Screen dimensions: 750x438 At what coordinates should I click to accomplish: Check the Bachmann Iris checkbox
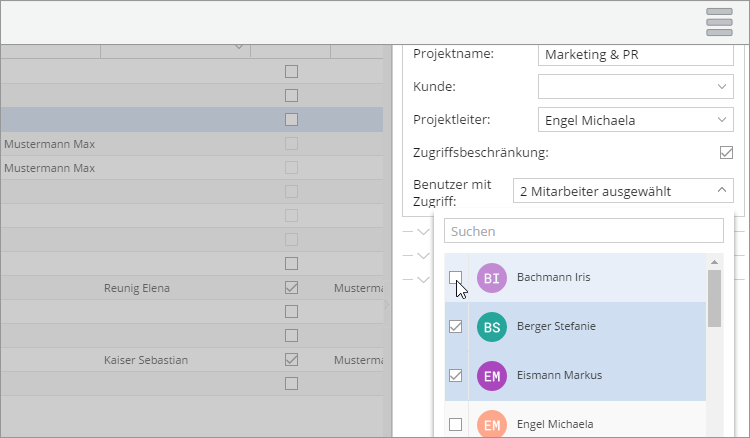point(456,277)
